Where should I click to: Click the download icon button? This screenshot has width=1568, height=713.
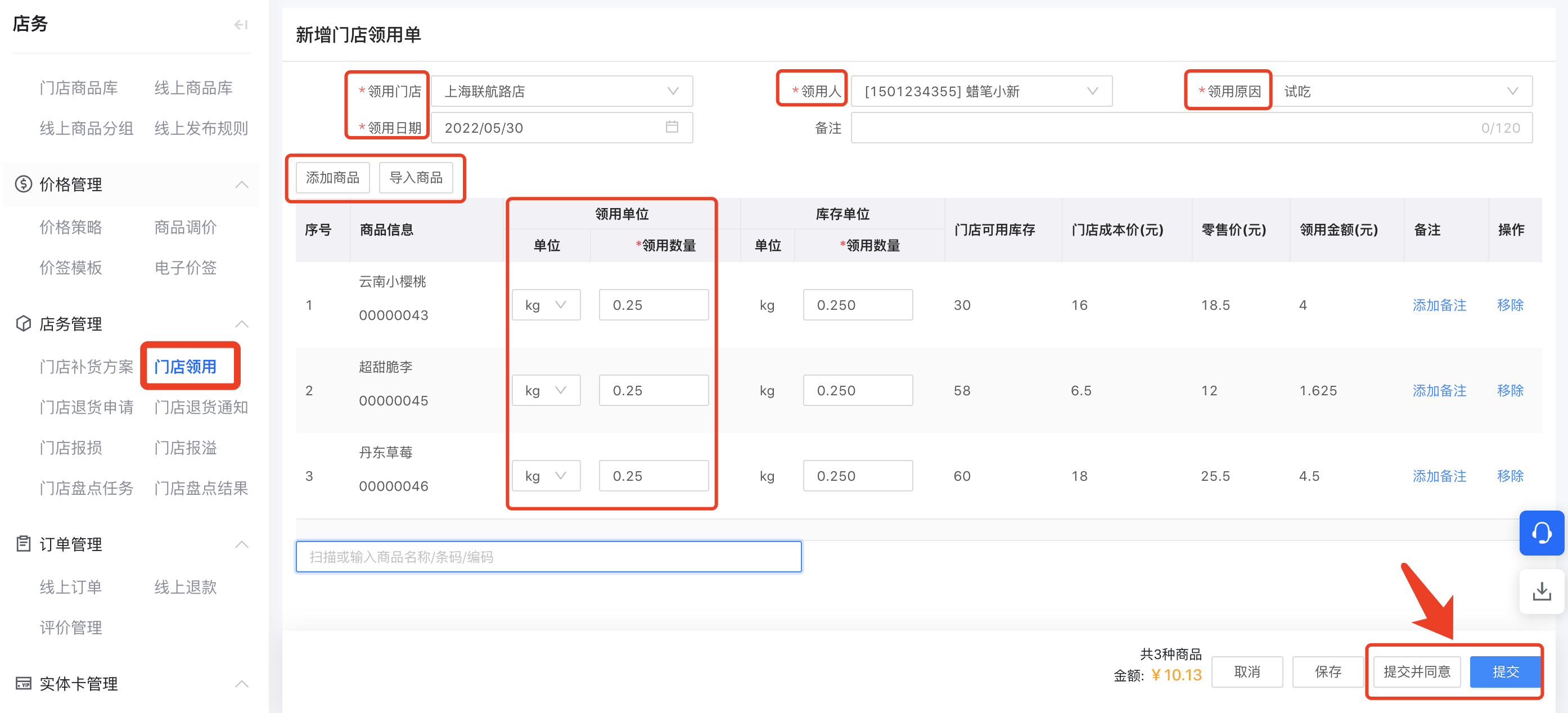[1541, 592]
